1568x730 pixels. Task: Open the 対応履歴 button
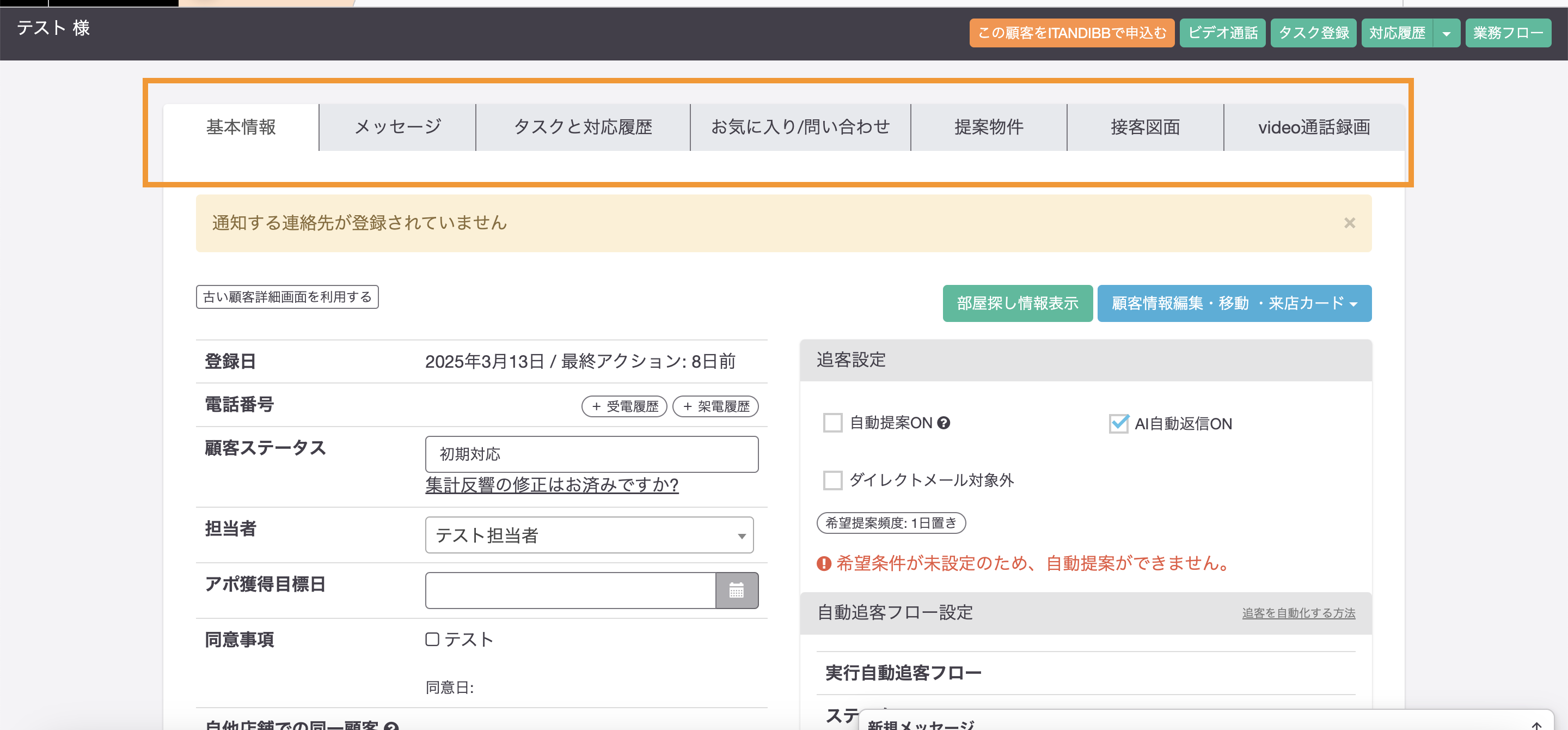click(1398, 33)
